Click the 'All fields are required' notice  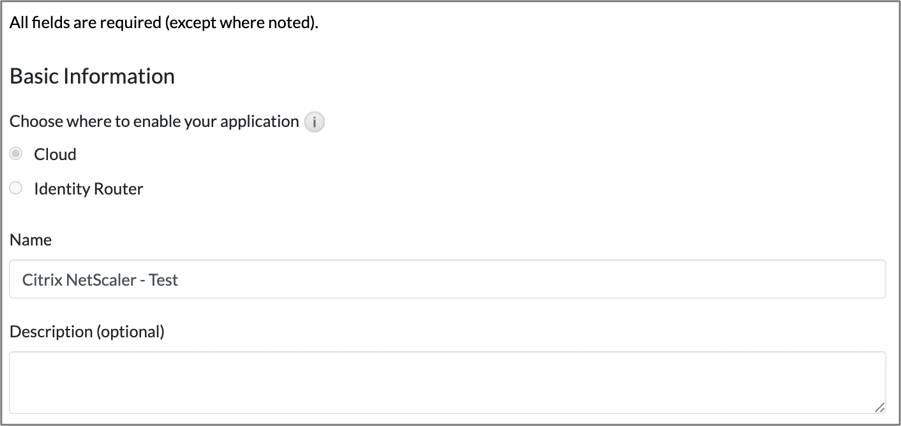click(x=164, y=24)
